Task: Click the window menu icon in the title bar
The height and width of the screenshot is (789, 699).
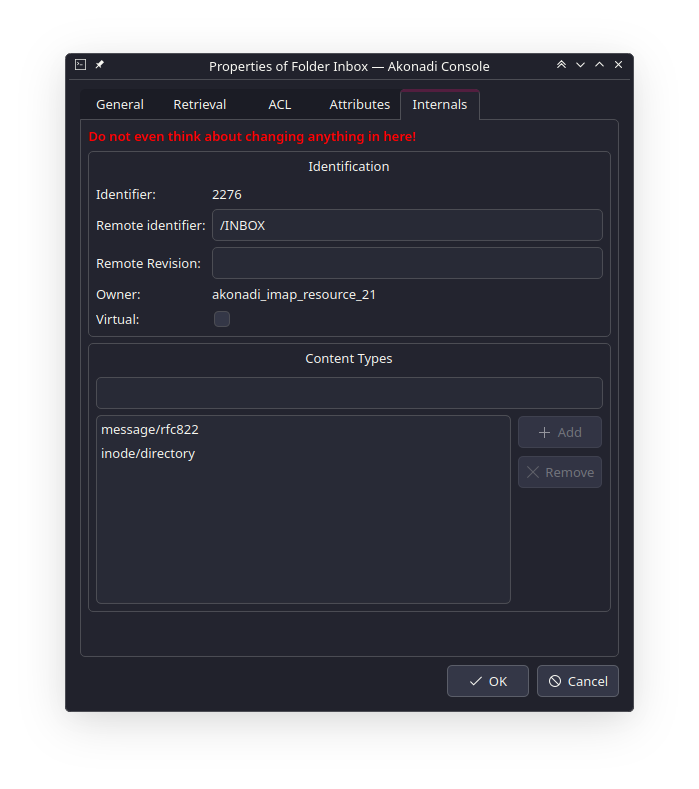Action: point(81,64)
